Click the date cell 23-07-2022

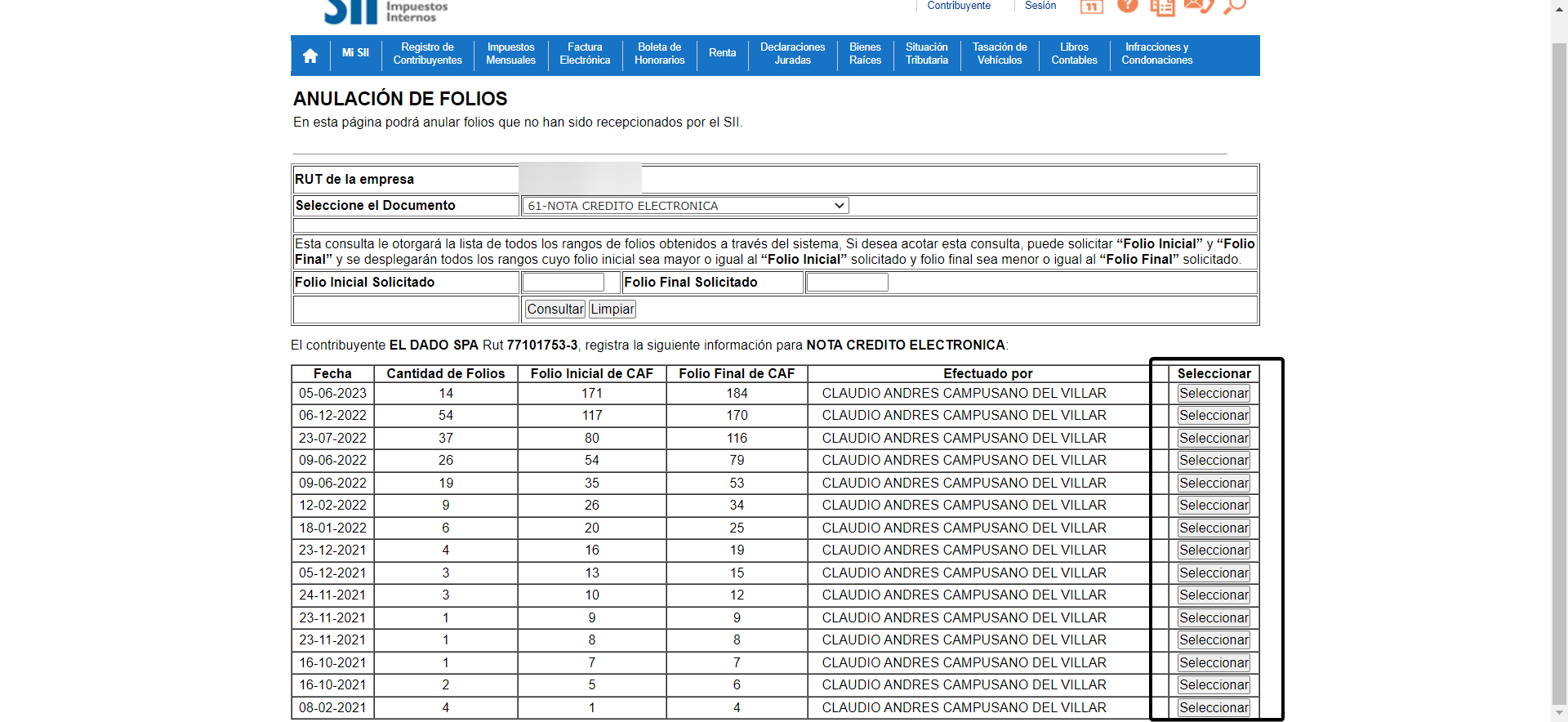[332, 439]
